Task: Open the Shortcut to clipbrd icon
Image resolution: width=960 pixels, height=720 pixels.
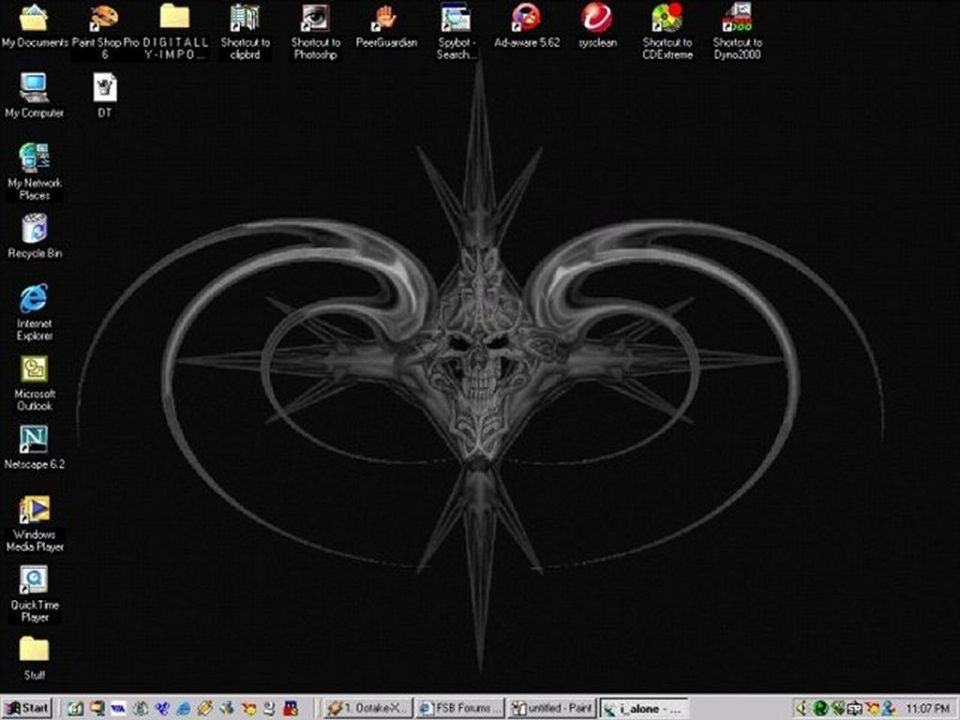Action: (x=245, y=31)
